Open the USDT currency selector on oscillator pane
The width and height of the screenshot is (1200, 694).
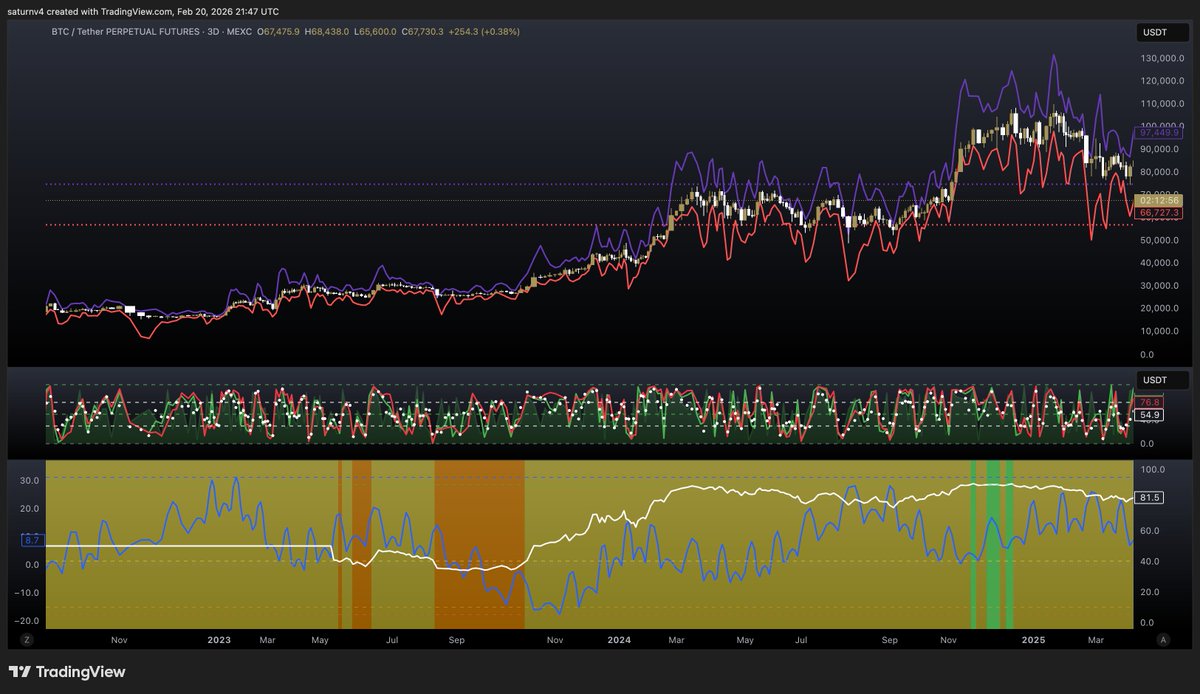(x=1163, y=381)
